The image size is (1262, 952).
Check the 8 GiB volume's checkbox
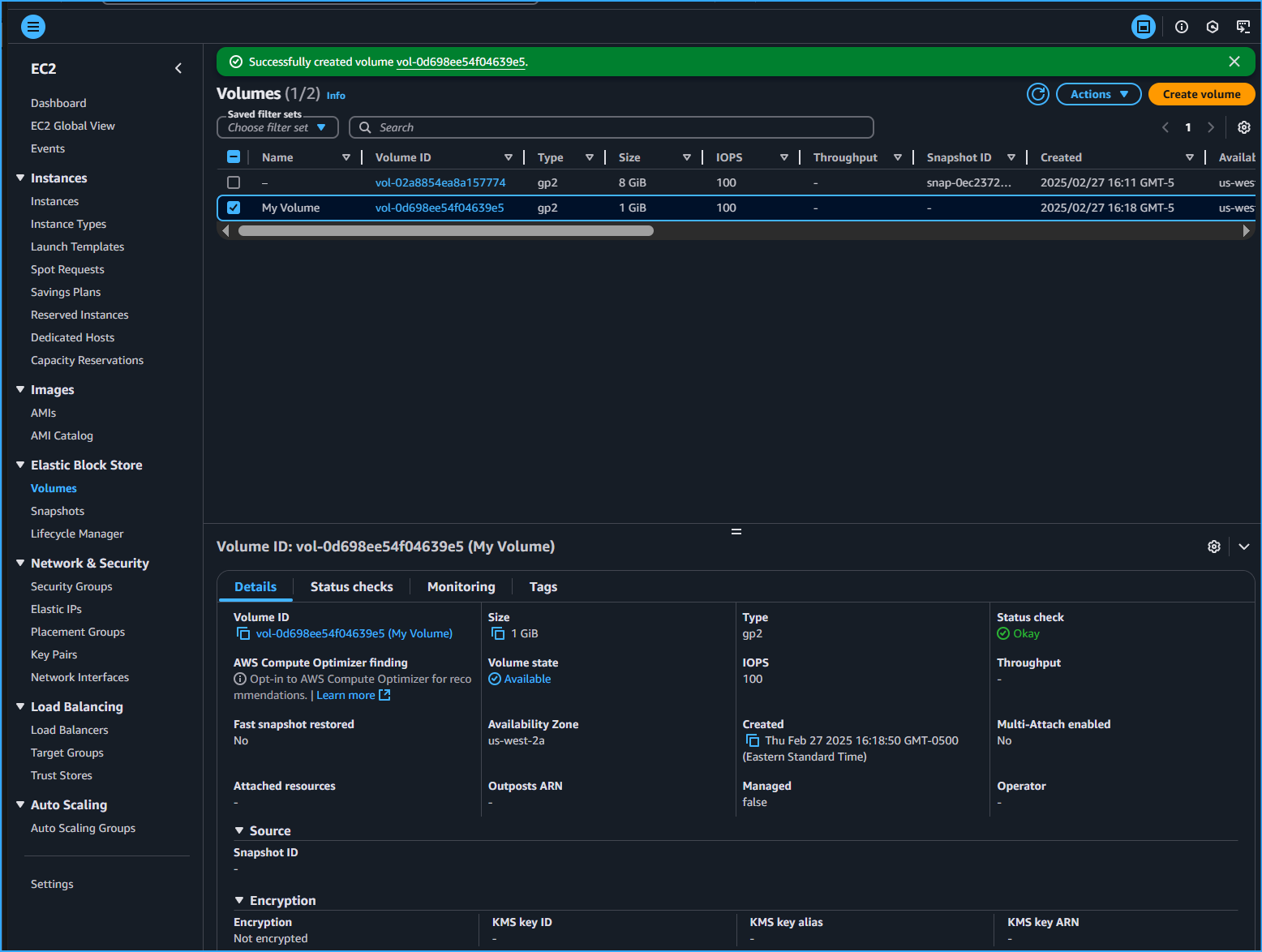click(x=234, y=182)
